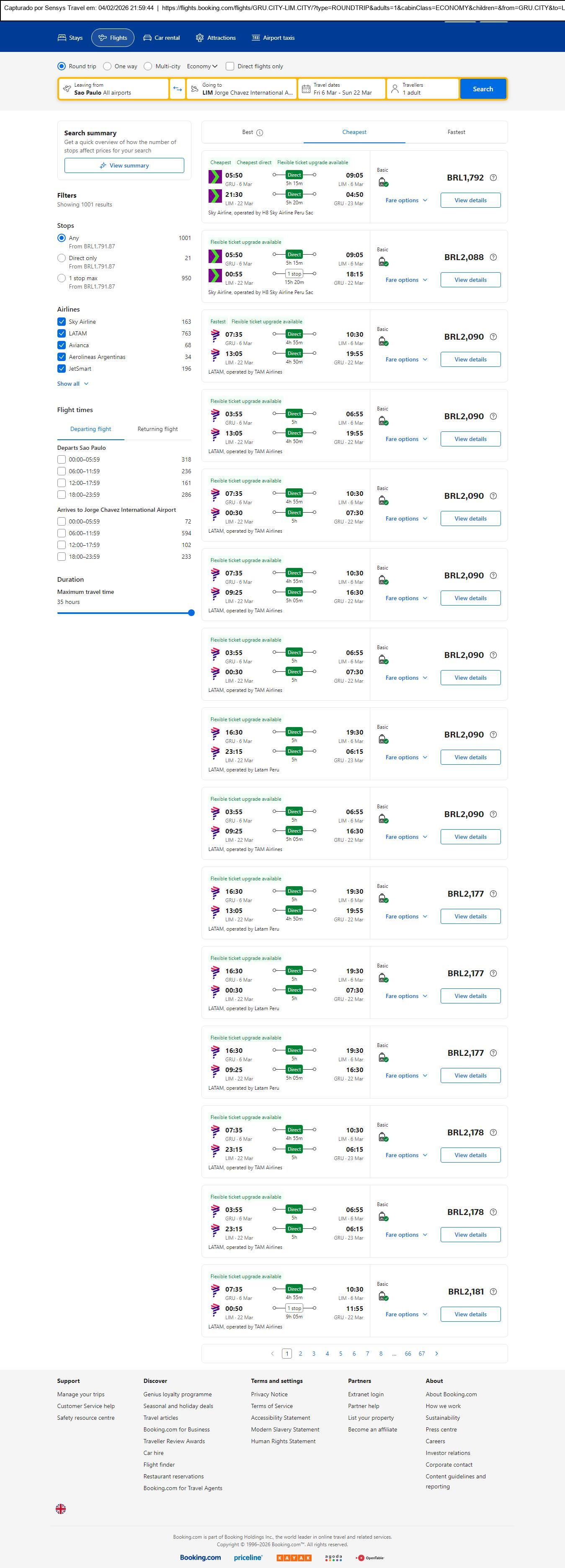Image resolution: width=565 pixels, height=1568 pixels.
Task: Click the next page arrow in pagination
Action: coord(436,1353)
